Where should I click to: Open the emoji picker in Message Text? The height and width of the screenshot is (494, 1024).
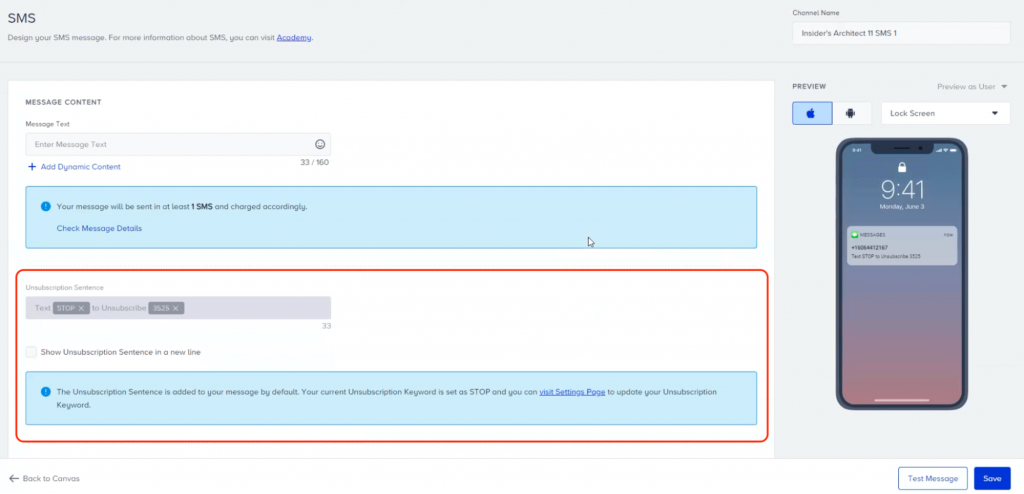(320, 144)
